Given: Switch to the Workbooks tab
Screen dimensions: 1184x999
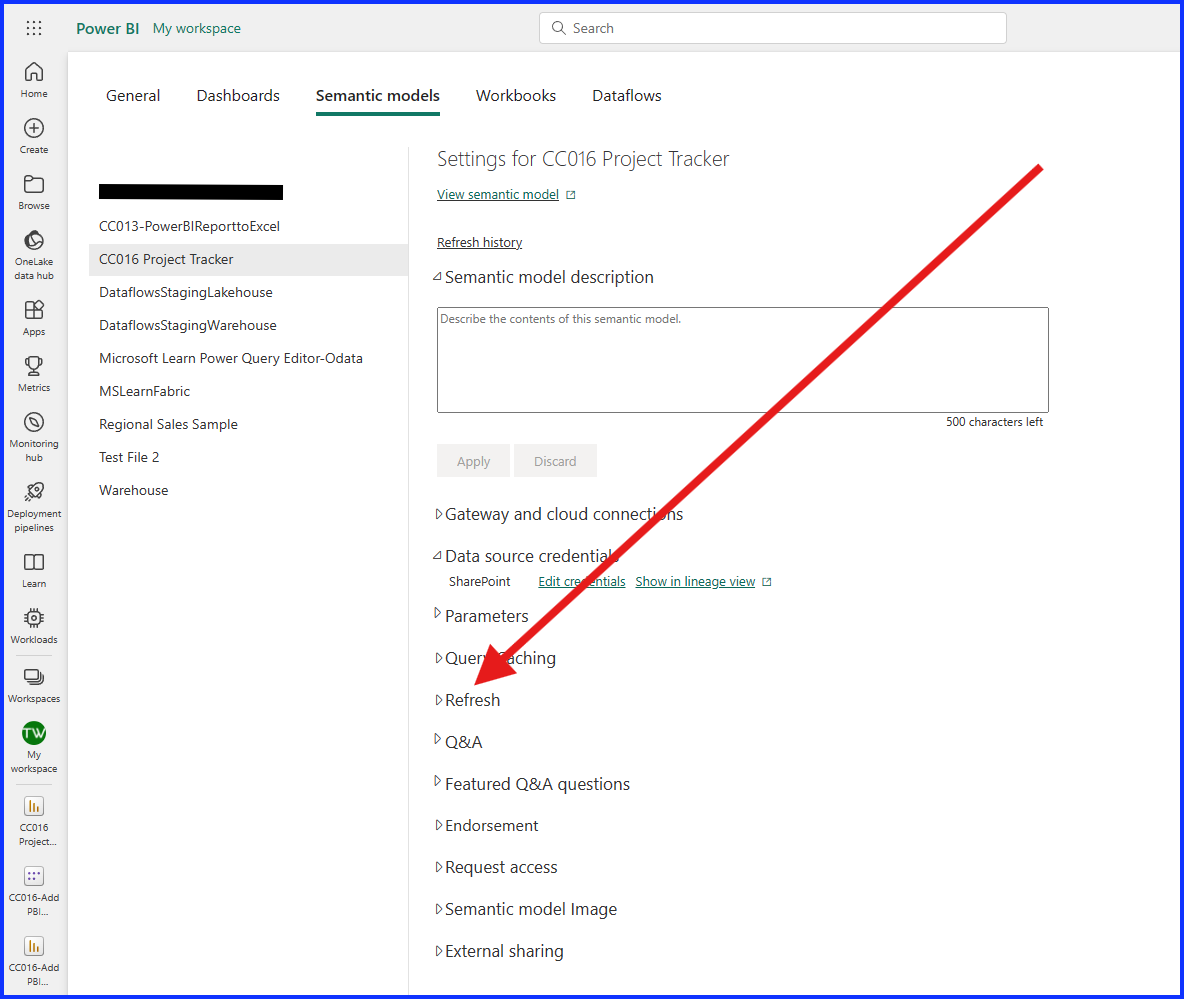Looking at the screenshot, I should click(516, 96).
